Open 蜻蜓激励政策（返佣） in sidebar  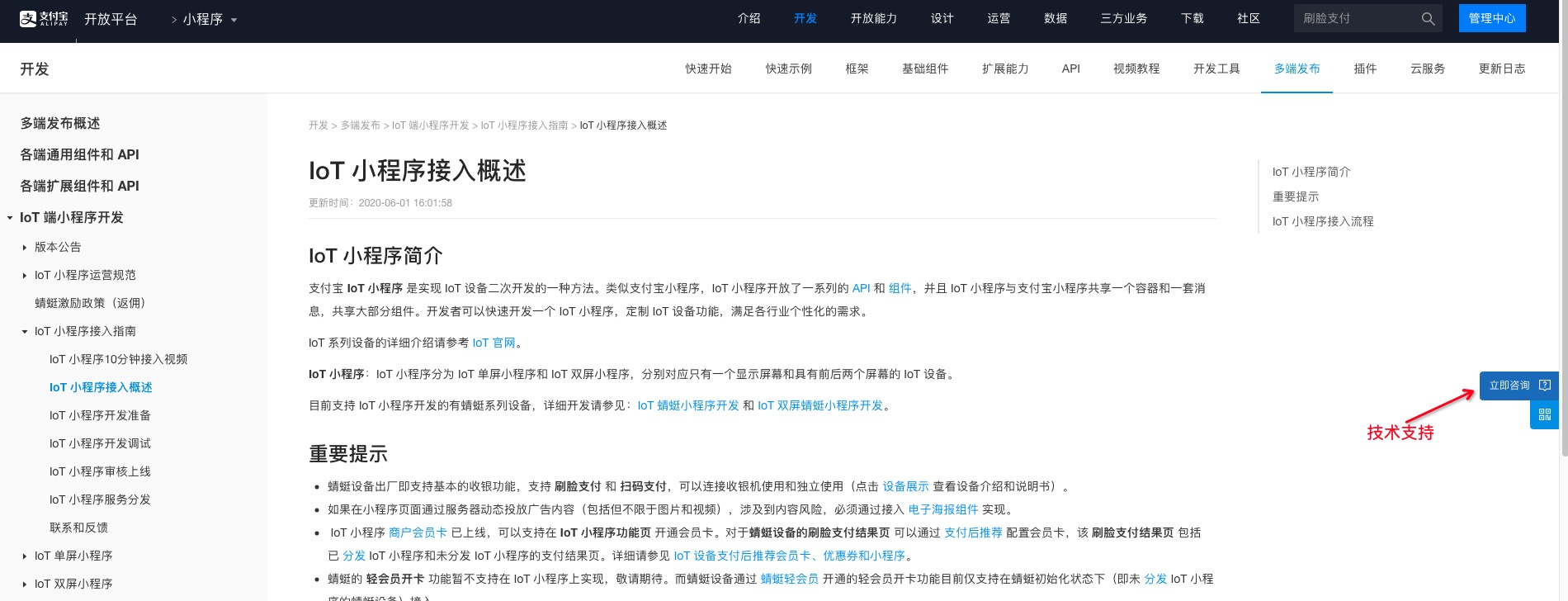90,304
